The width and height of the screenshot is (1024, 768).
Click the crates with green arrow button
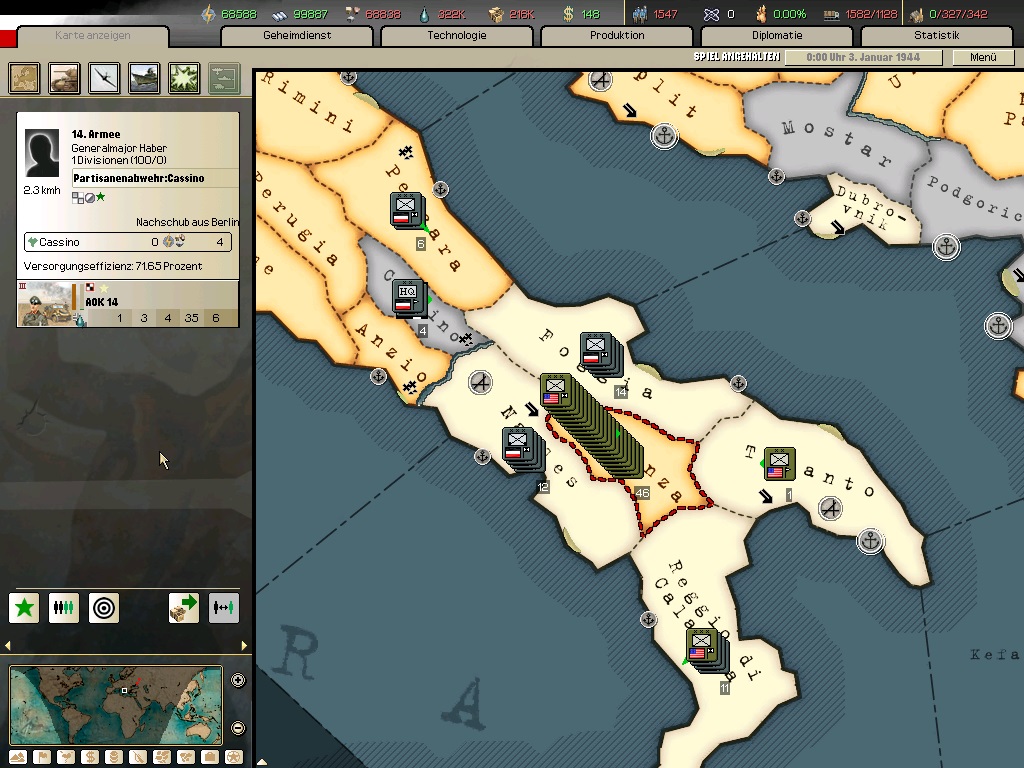184,608
